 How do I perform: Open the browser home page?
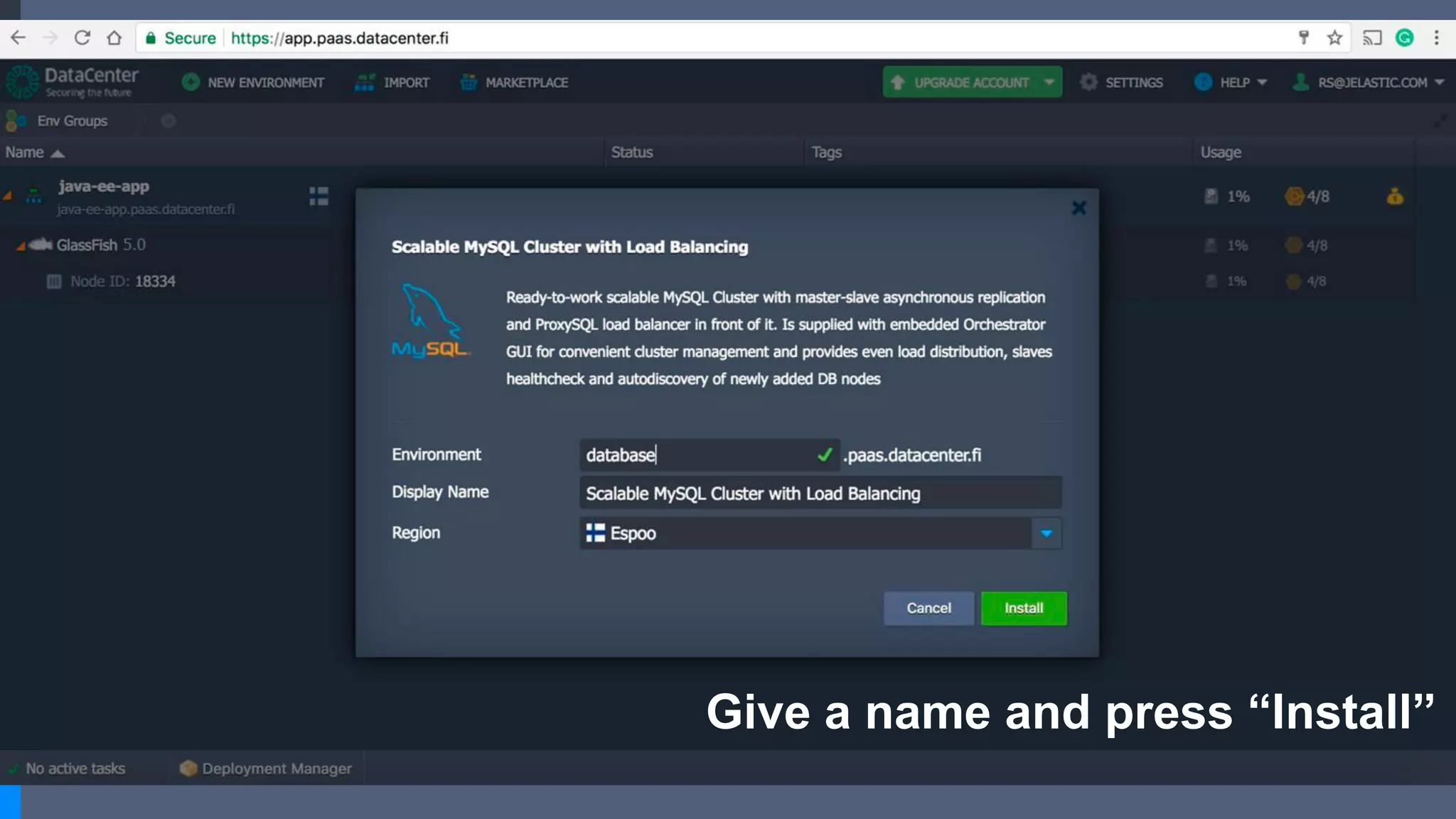(x=114, y=38)
